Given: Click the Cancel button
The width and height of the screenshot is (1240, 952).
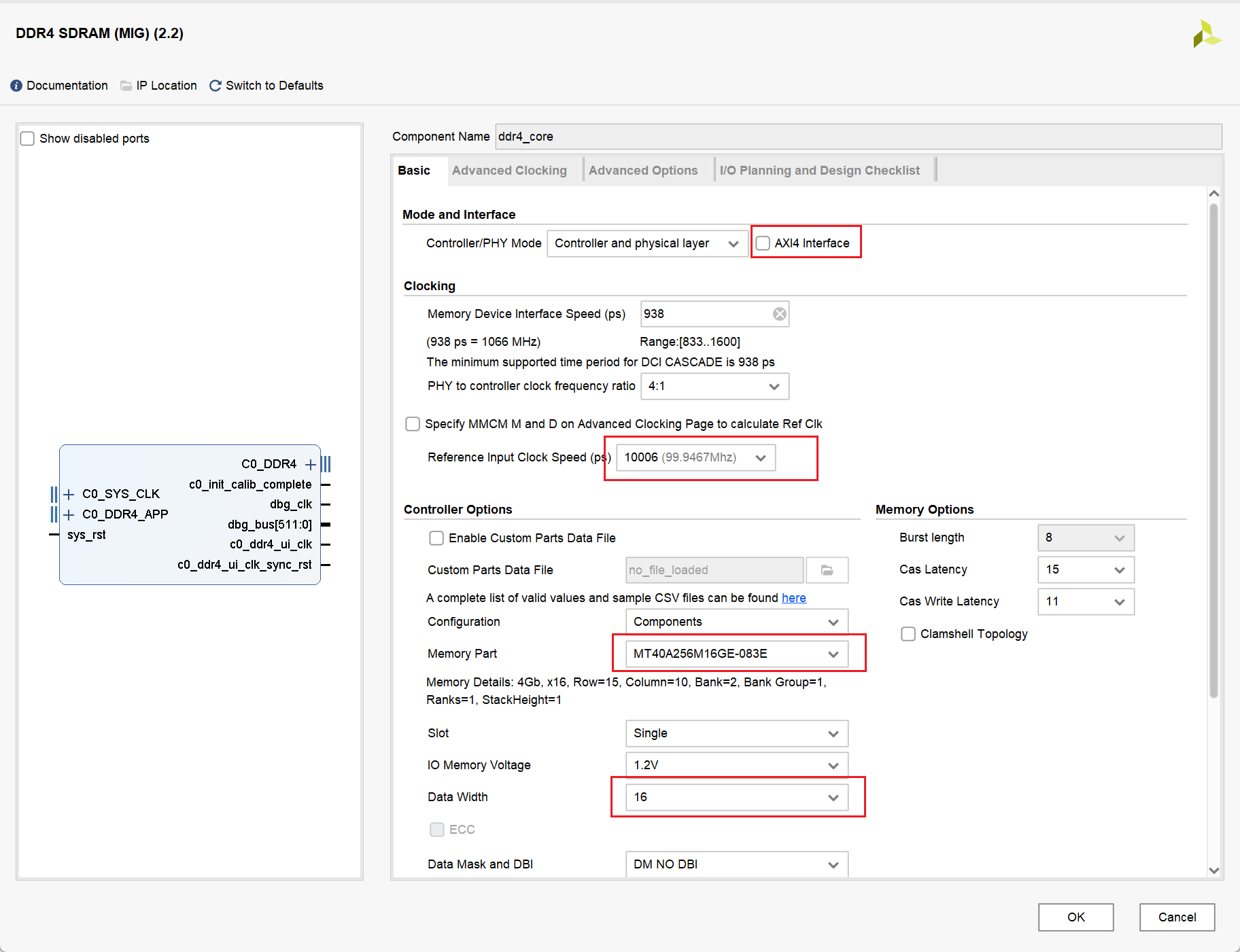Looking at the screenshot, I should pos(1177,917).
